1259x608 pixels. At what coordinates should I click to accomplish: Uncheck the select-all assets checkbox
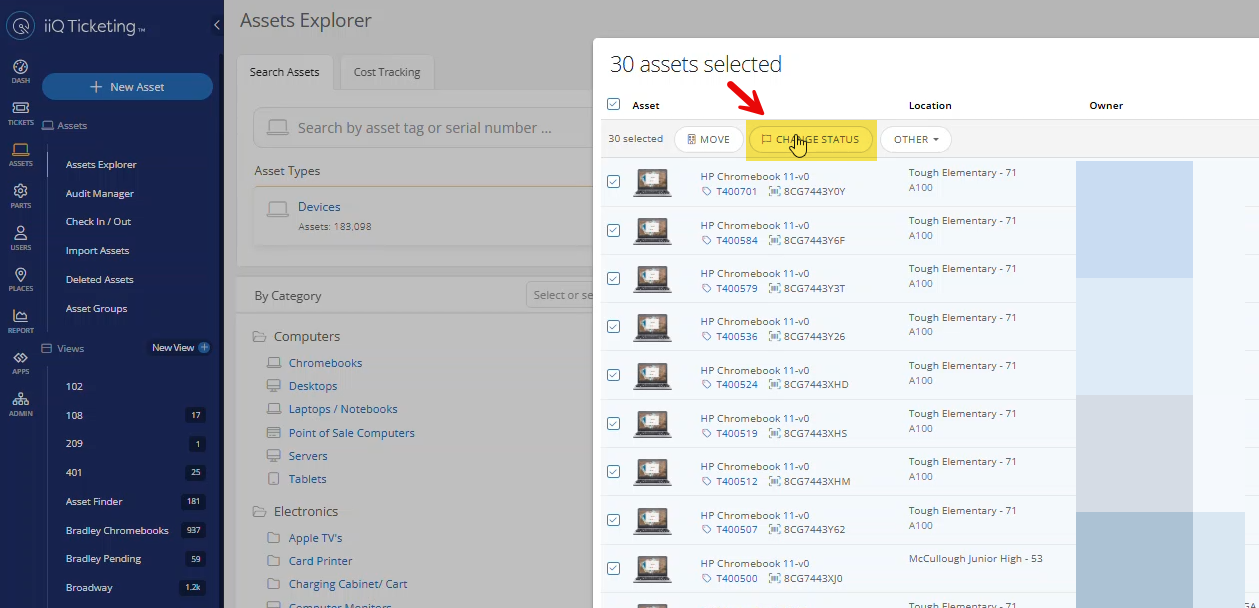(614, 104)
